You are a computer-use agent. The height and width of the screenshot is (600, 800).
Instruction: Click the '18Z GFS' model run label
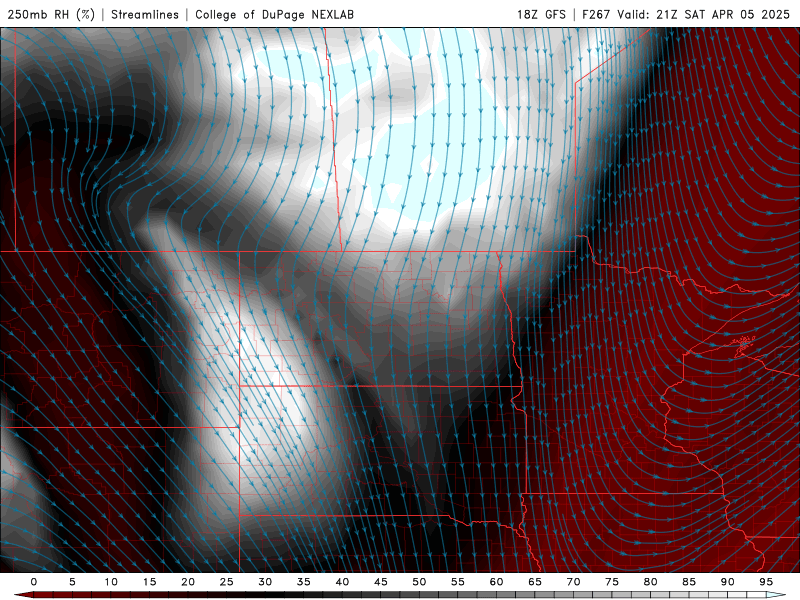point(541,14)
